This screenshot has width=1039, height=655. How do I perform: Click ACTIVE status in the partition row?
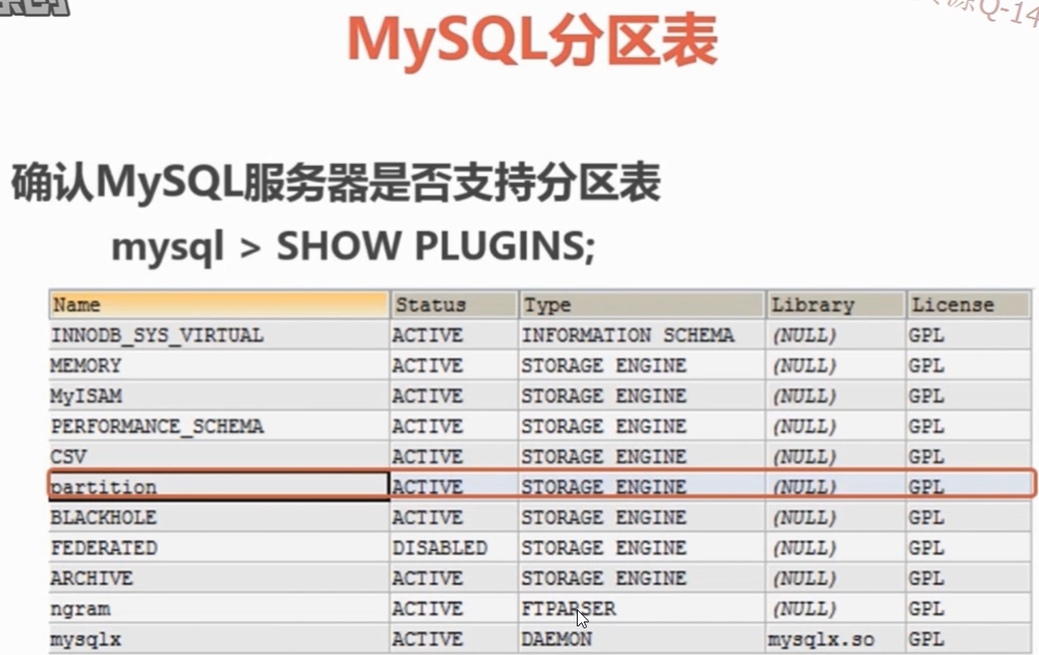pos(454,487)
